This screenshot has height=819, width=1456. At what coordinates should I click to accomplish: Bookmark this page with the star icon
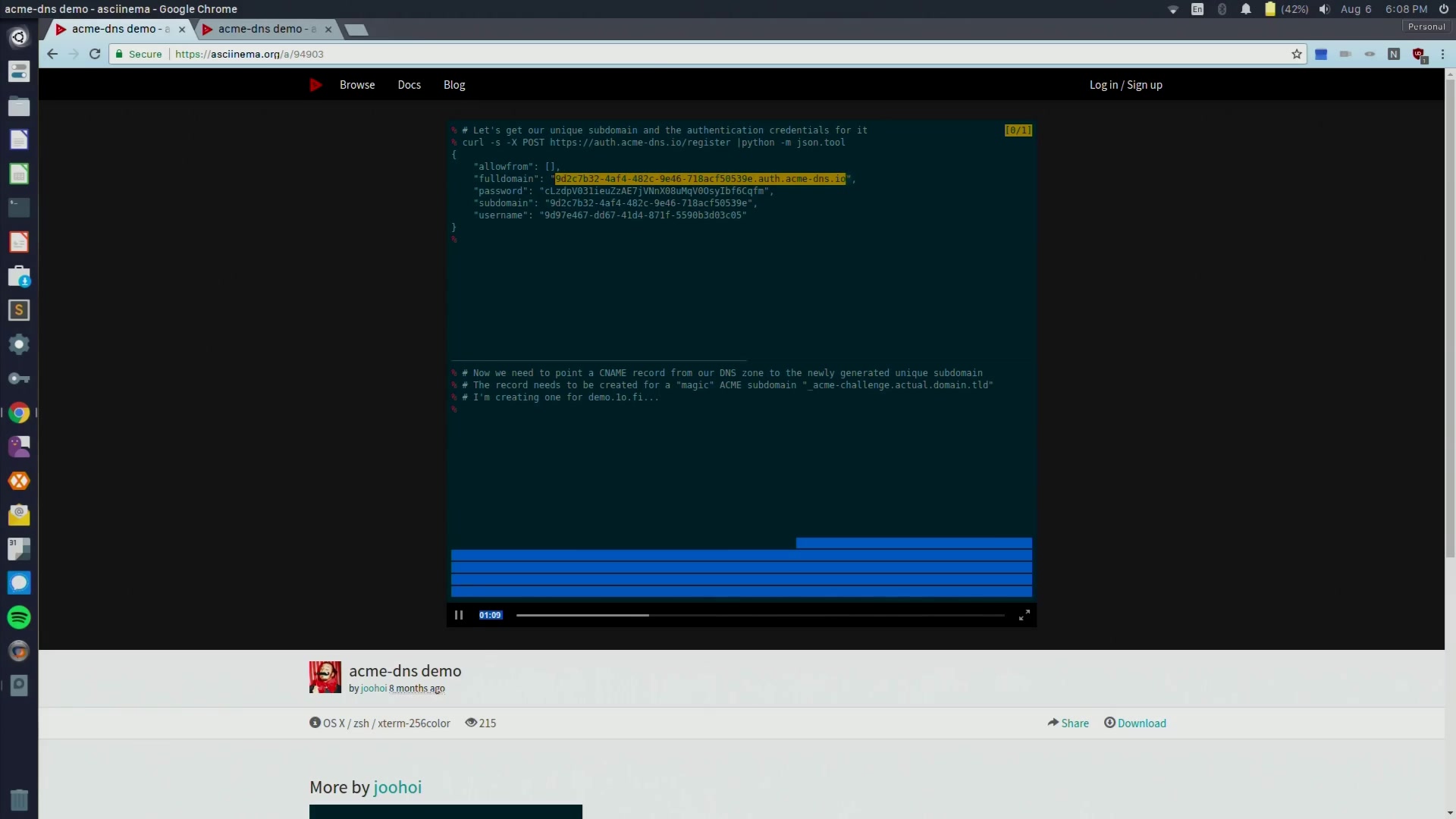tap(1297, 54)
